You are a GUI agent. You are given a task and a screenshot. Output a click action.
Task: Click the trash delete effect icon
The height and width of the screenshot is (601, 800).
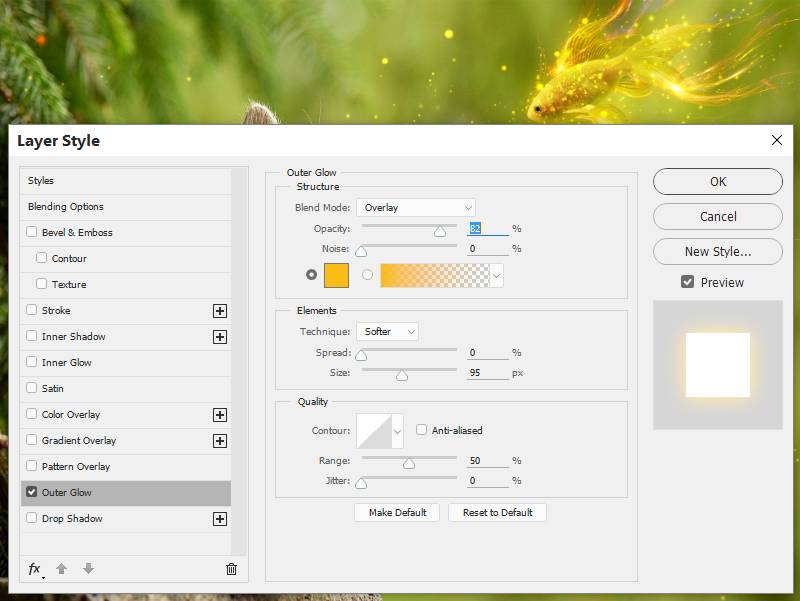click(231, 569)
